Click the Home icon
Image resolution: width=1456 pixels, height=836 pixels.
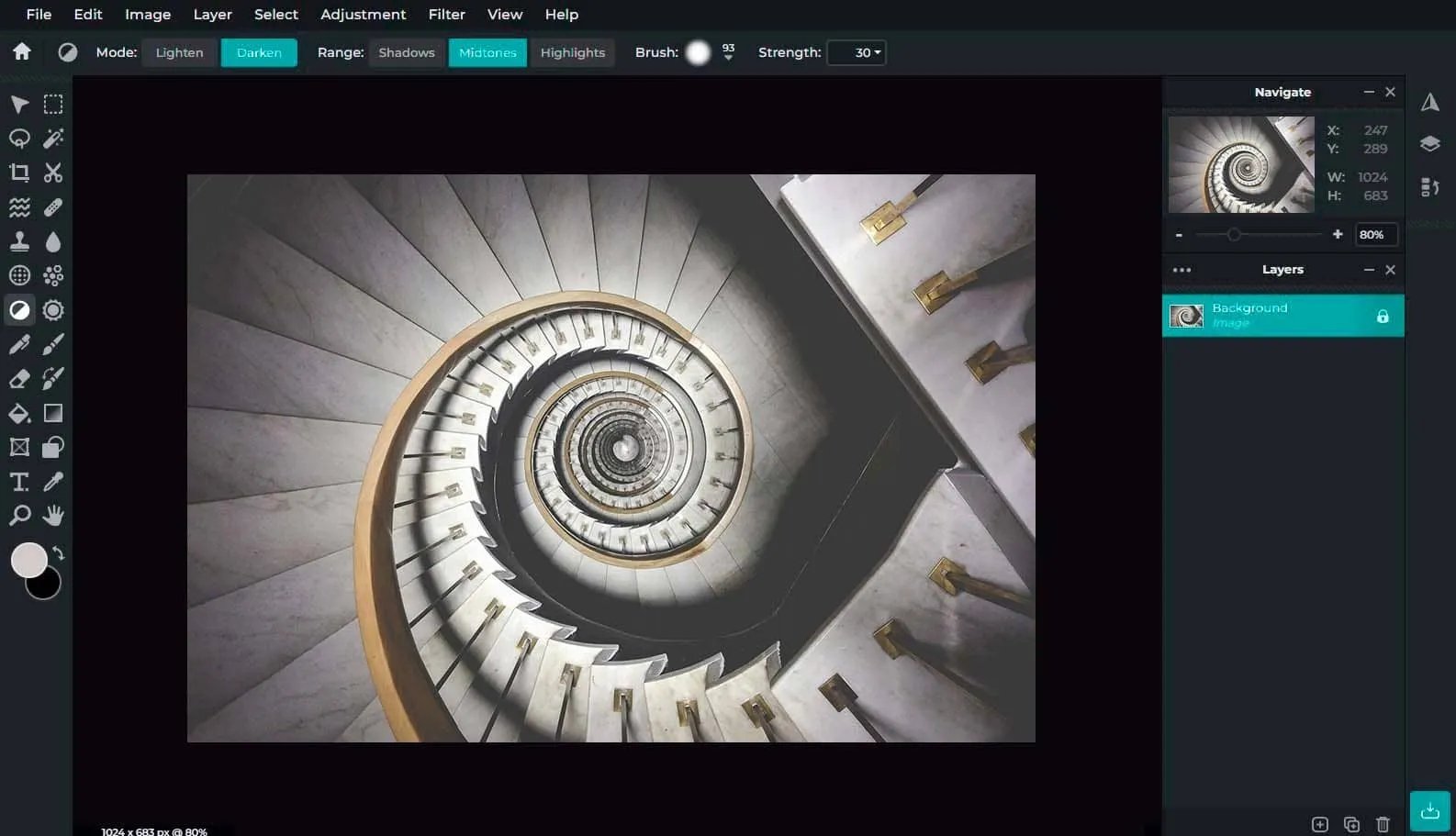coord(22,52)
